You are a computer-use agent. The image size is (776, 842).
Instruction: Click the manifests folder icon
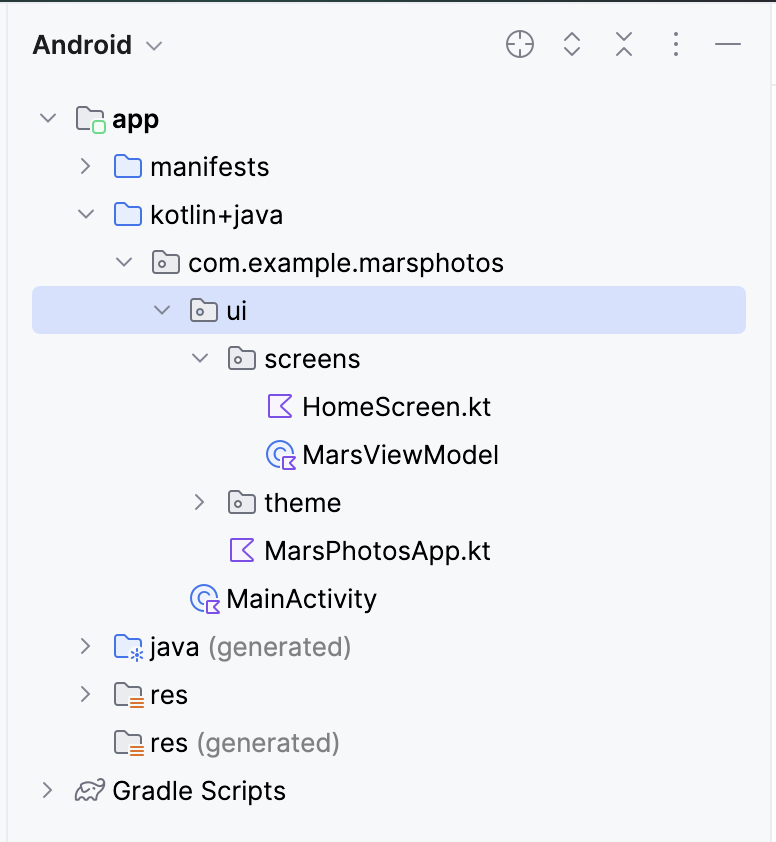(128, 166)
